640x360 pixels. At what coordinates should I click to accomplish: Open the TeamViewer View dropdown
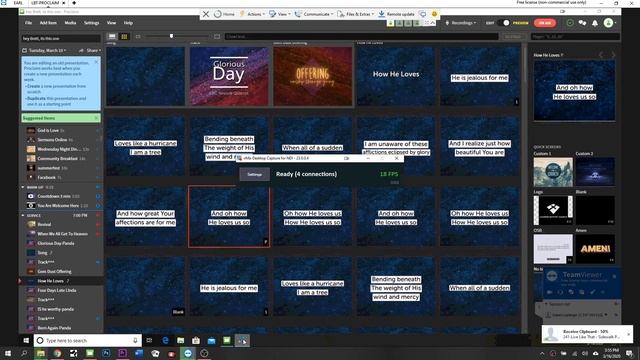click(x=280, y=14)
